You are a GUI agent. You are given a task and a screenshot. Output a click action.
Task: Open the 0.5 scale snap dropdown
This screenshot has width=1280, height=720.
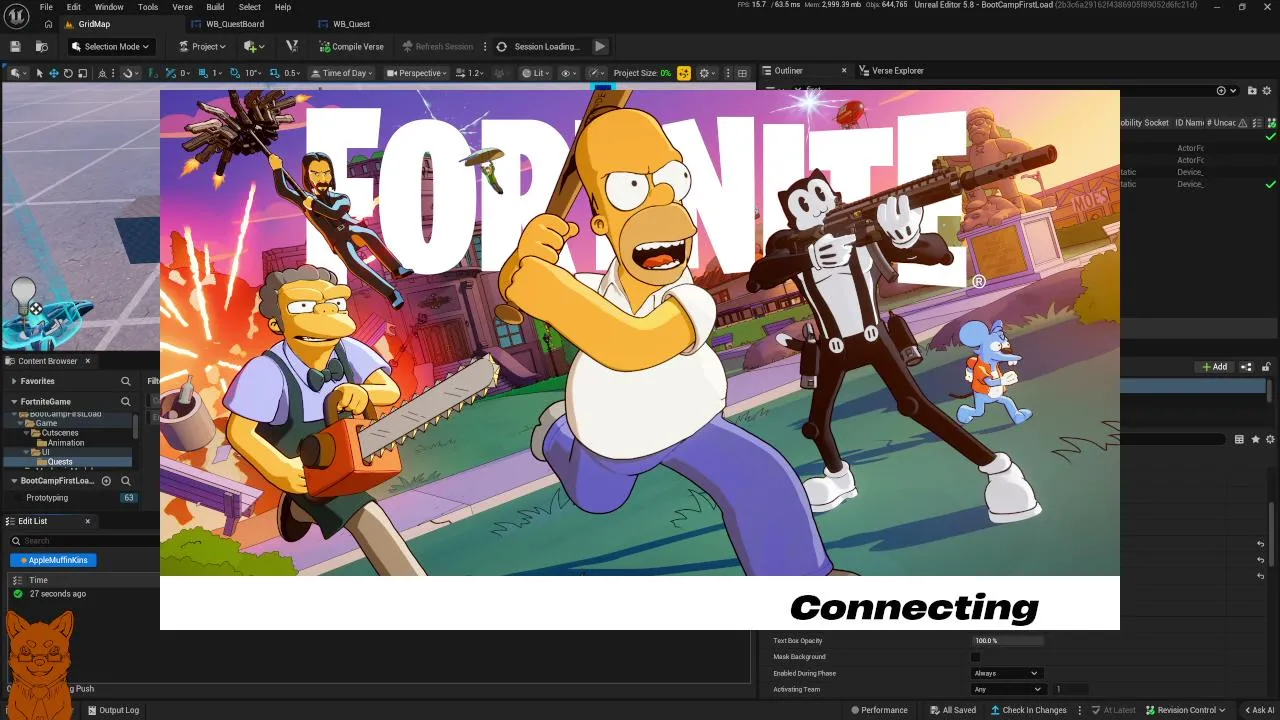292,73
